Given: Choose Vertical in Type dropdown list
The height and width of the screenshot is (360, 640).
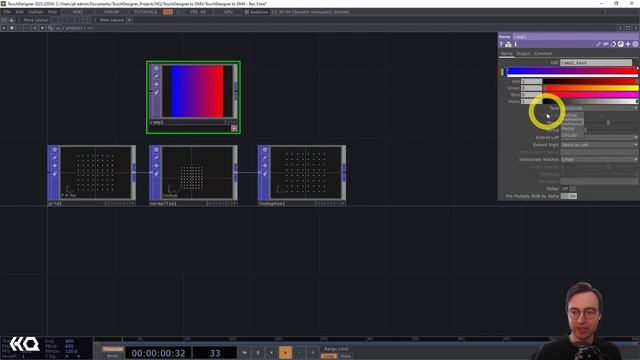Looking at the screenshot, I should [572, 115].
